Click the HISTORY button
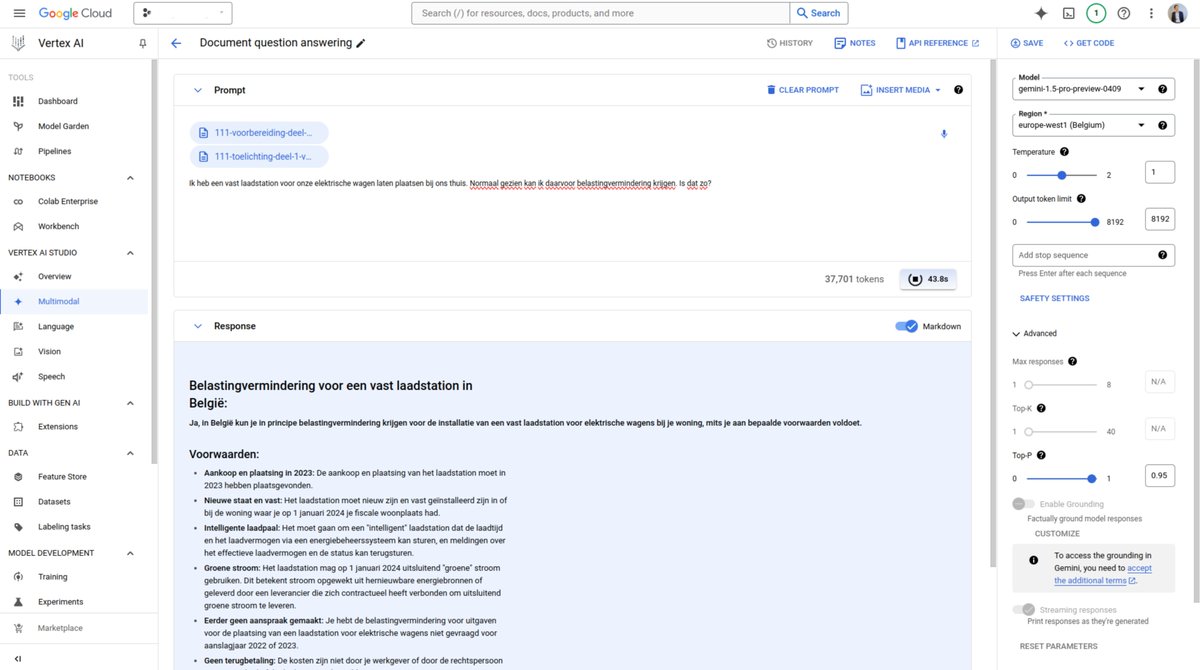Viewport: 1200px width, 670px height. [790, 43]
